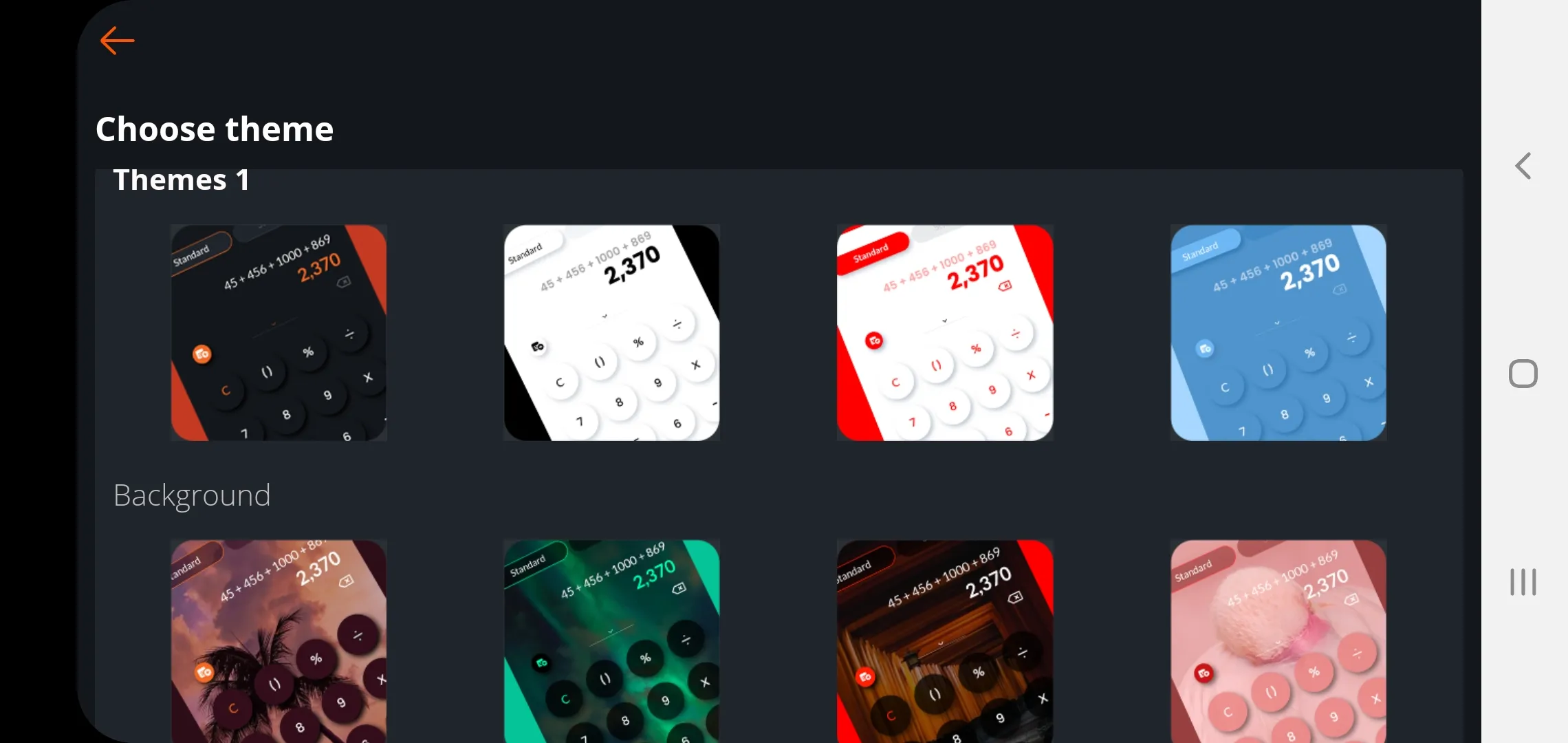Click the red percentage icon on red theme

(x=975, y=349)
